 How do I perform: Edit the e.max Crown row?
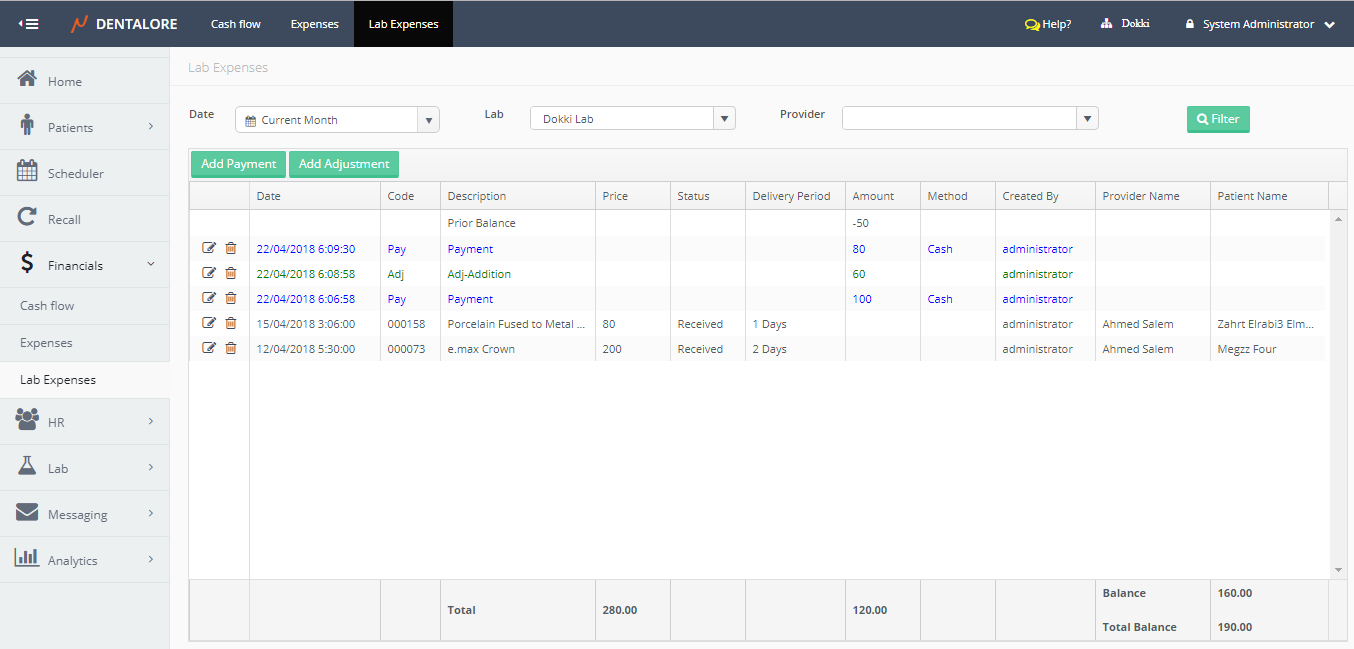coord(209,348)
